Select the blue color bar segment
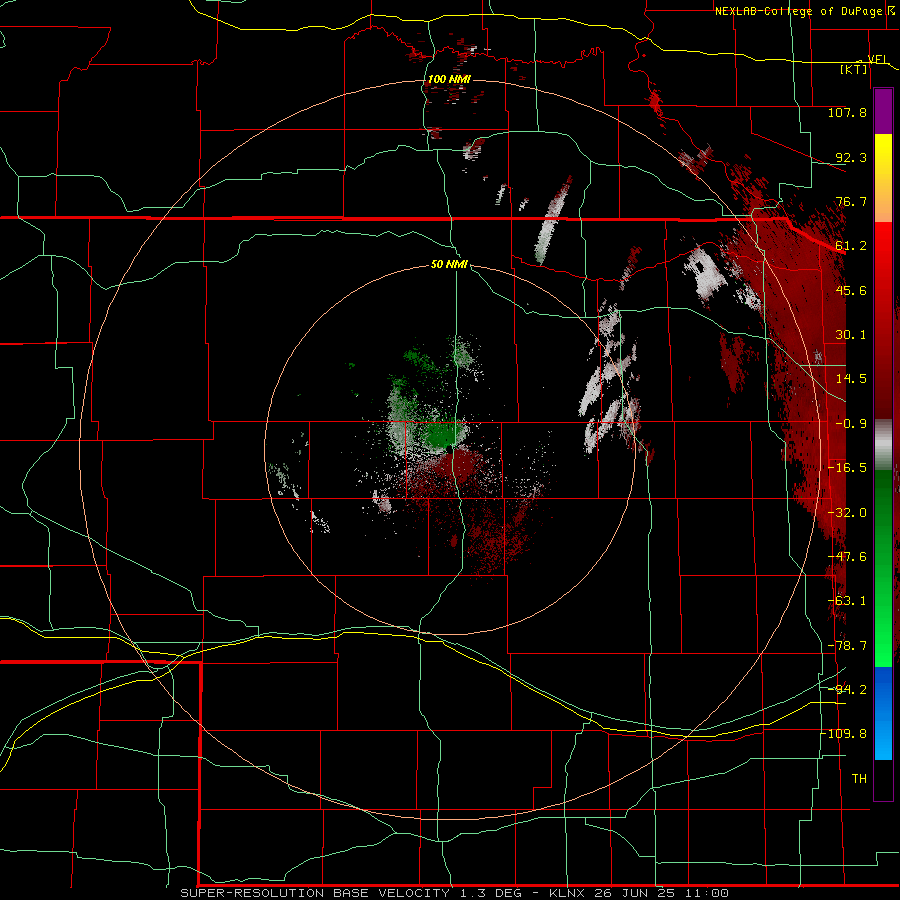This screenshot has height=900, width=900. click(883, 713)
